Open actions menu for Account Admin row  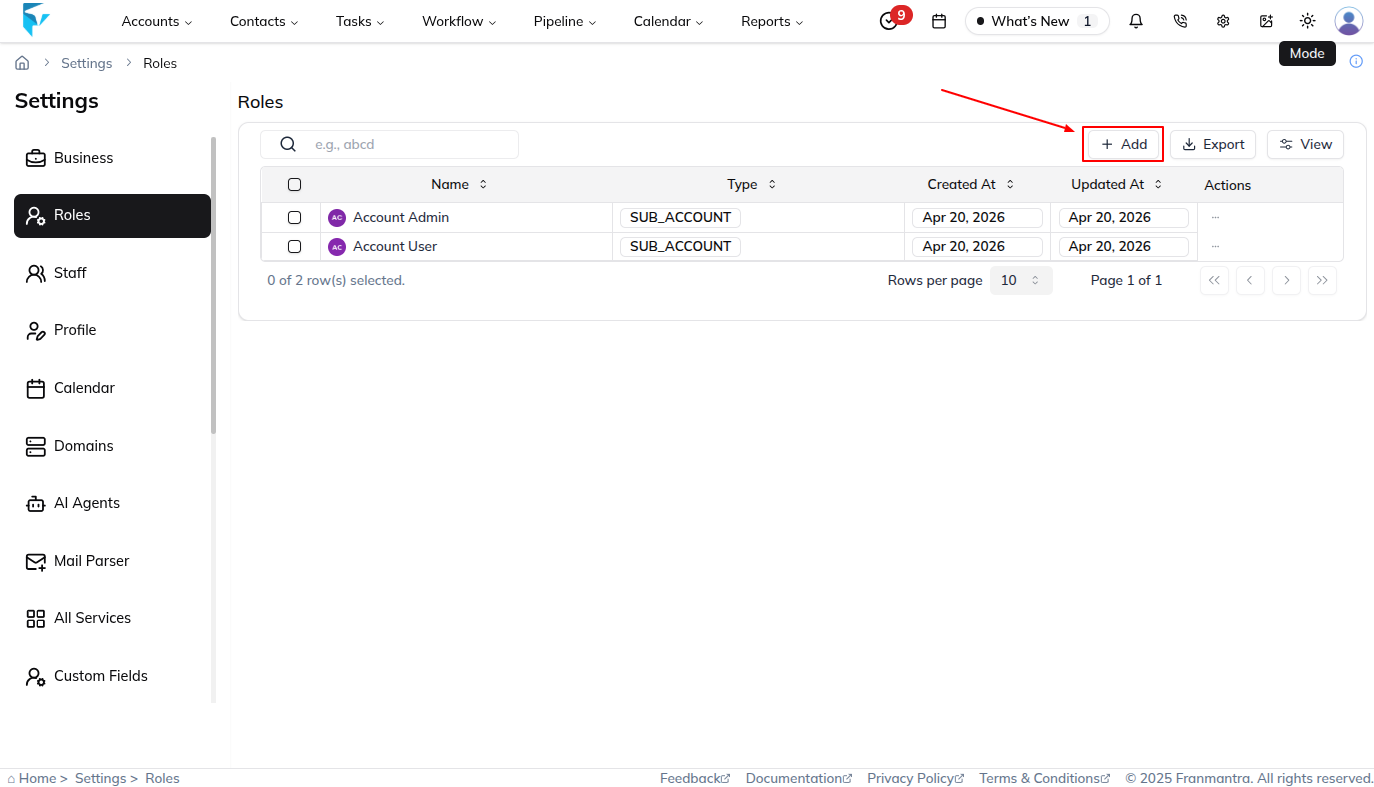tap(1215, 217)
